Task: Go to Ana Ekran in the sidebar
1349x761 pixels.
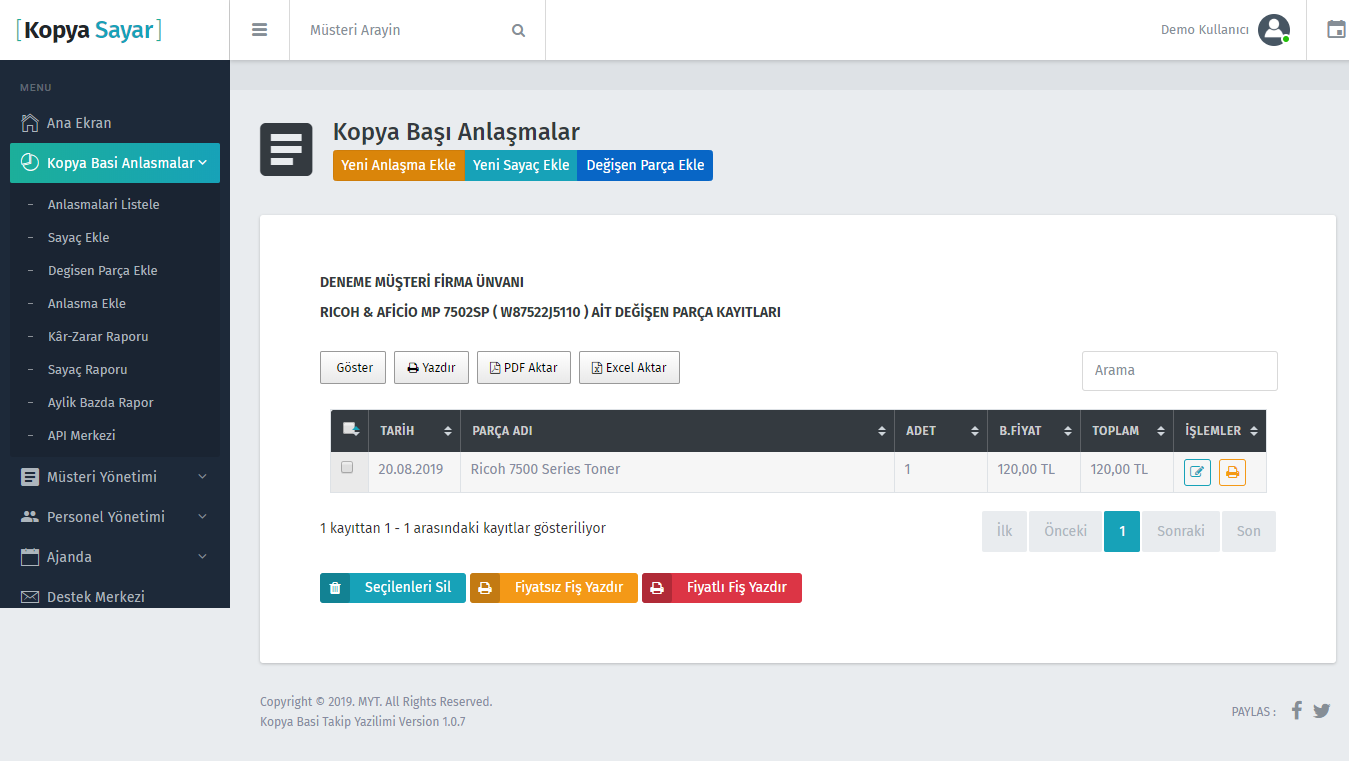Action: pyautogui.click(x=80, y=122)
